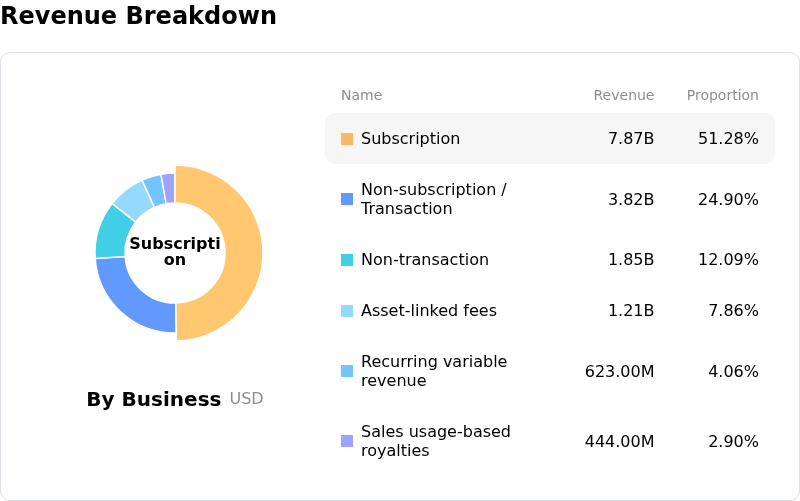Click the Recurring variable revenue color swatch
800x501 pixels.
[x=347, y=371]
